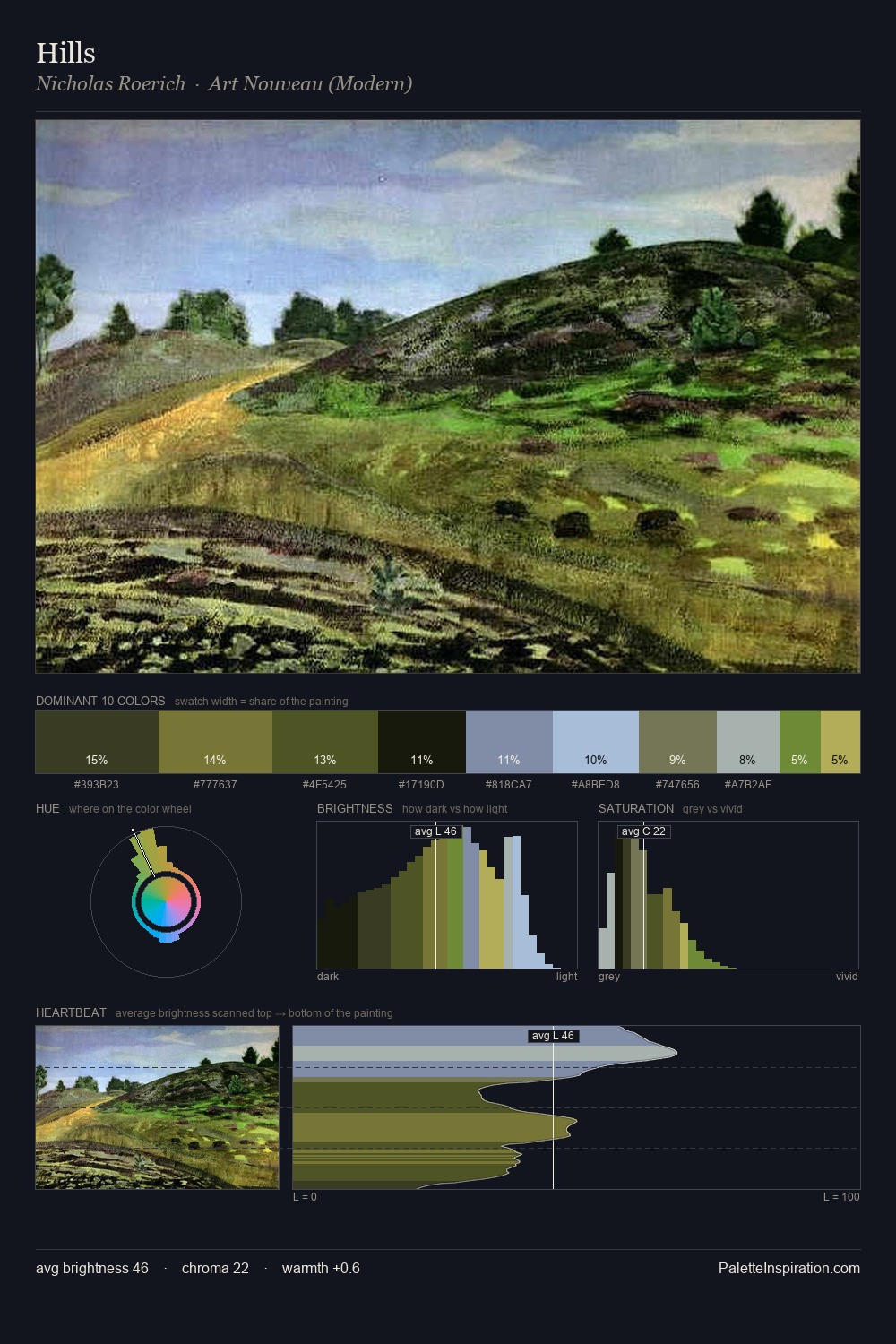Pick the 13% green swatch #4F5425

(325, 742)
